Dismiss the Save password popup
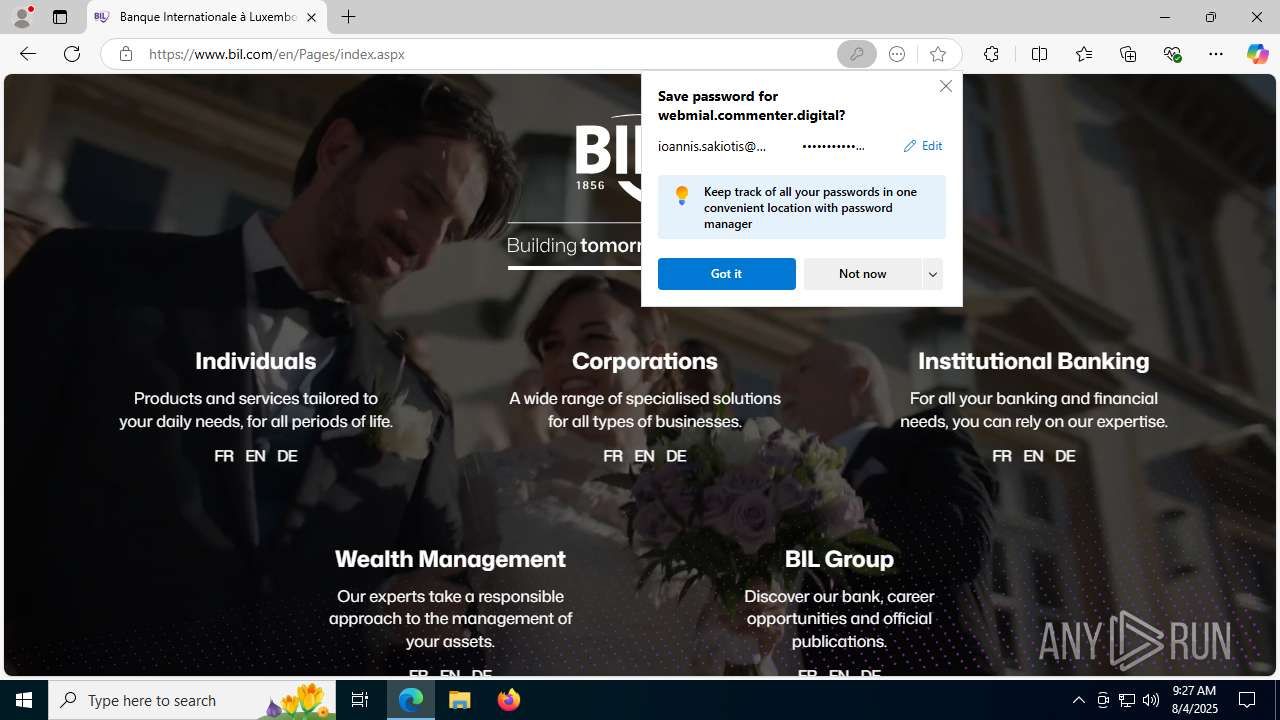 pos(945,86)
